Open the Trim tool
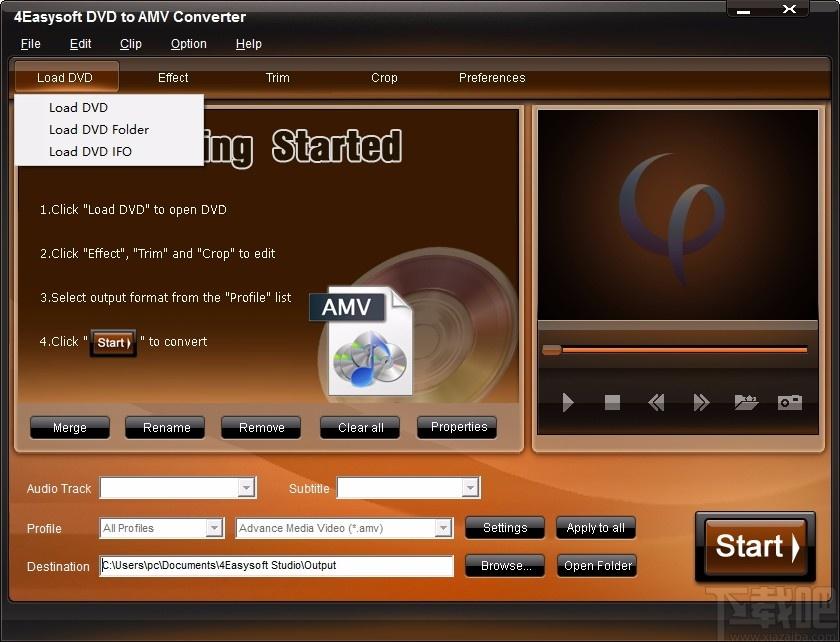 coord(278,78)
